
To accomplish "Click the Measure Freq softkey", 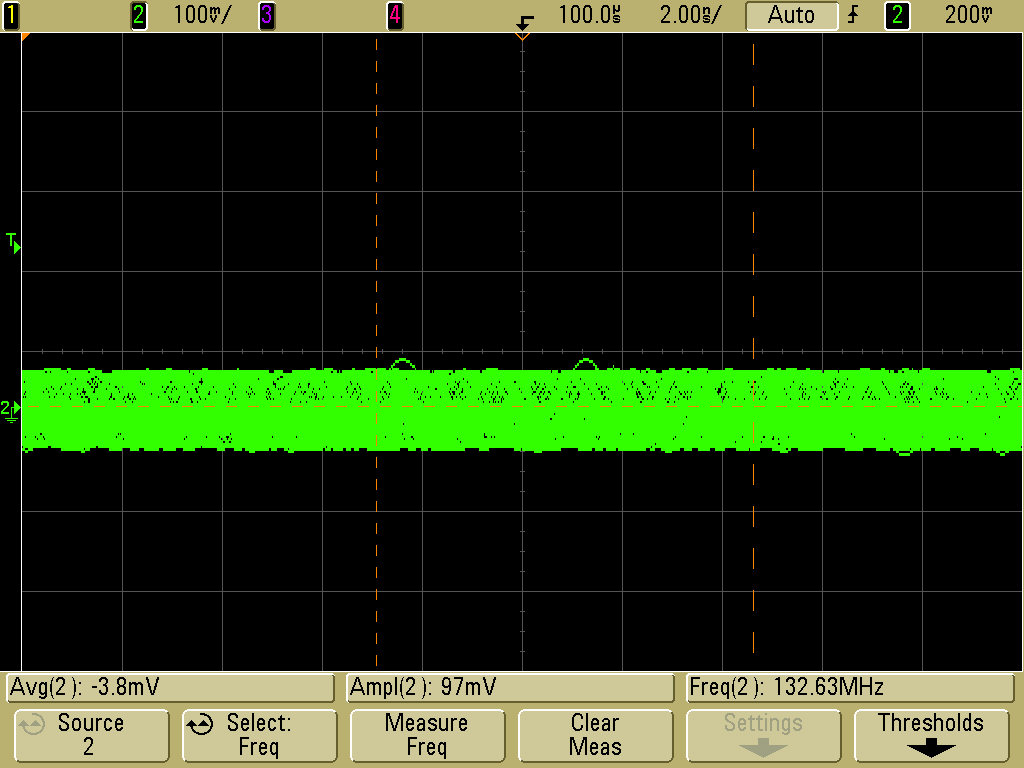I will pyautogui.click(x=427, y=735).
